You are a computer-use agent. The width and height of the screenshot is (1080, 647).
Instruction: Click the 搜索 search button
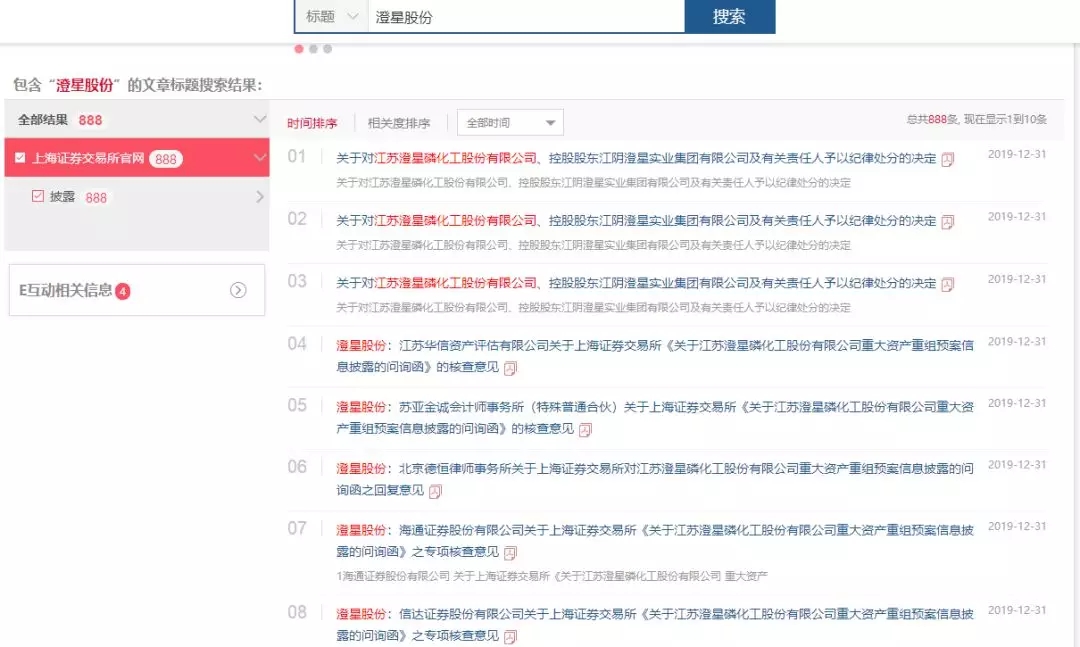(x=729, y=16)
